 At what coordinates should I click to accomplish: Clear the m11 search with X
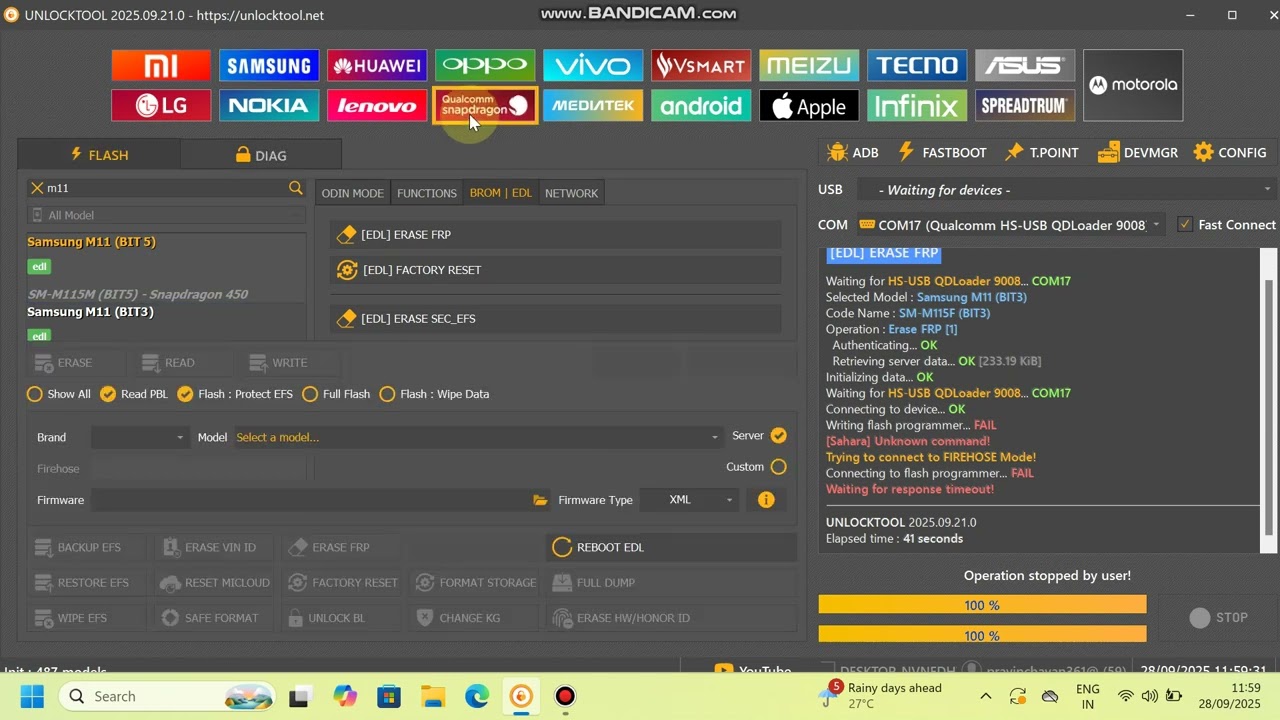coord(37,188)
